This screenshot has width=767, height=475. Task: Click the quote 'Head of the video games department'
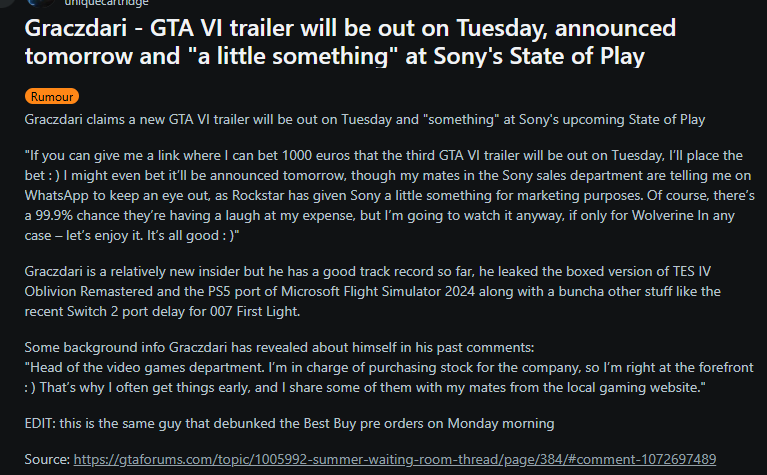(x=389, y=368)
